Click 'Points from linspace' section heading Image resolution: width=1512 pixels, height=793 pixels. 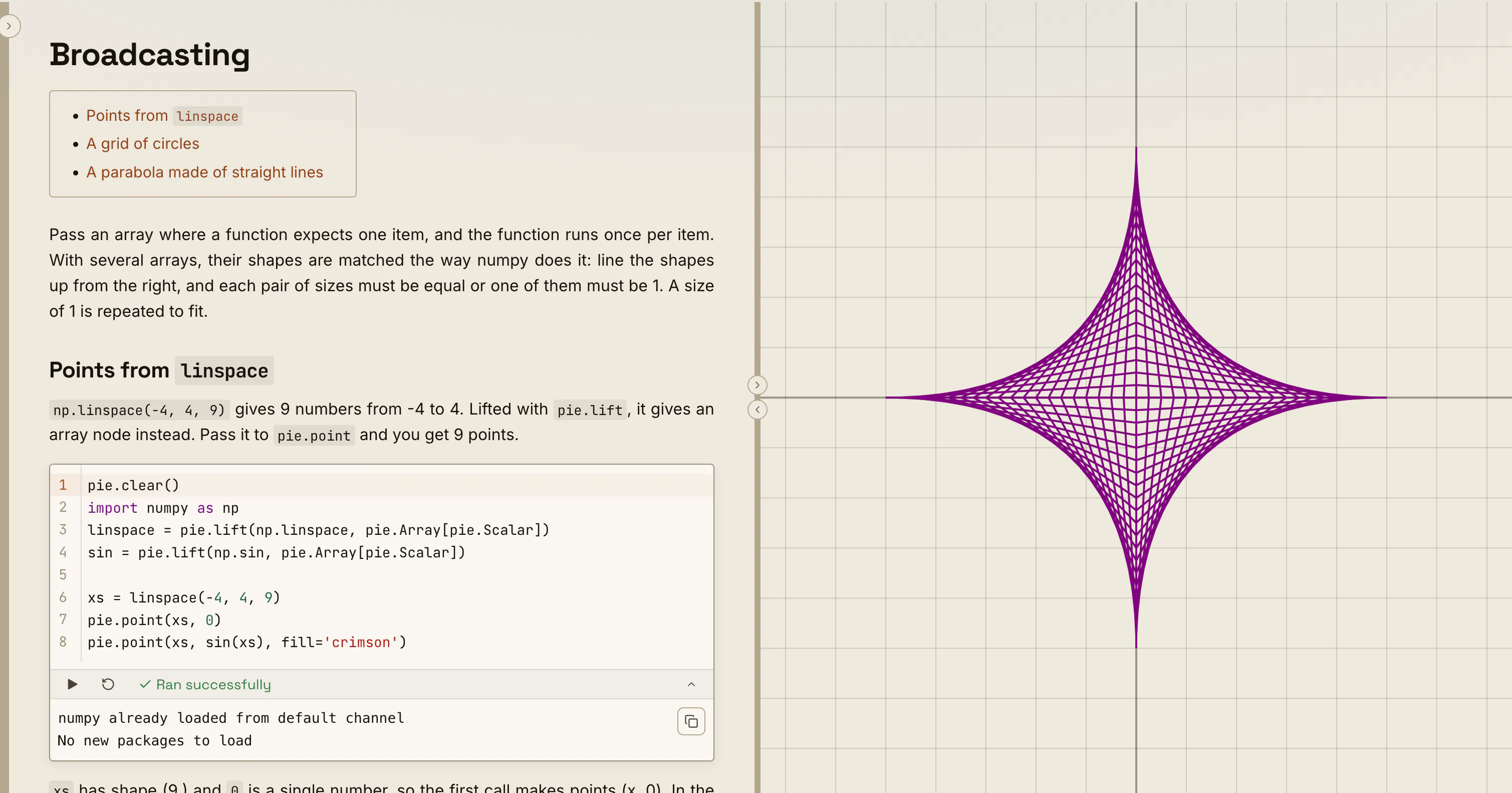(161, 370)
